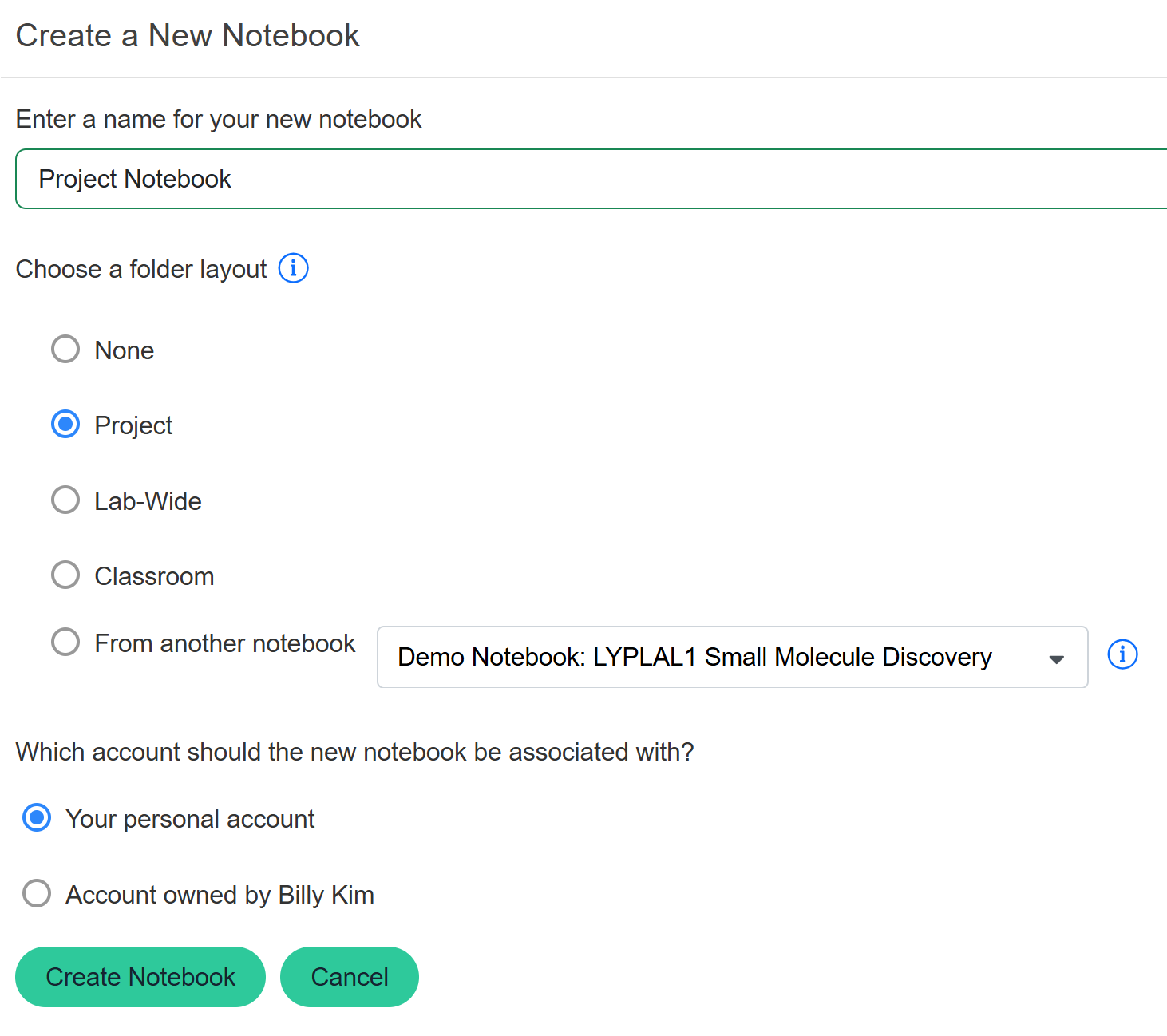Choose the Lab-Wide layout radio button

(x=65, y=500)
